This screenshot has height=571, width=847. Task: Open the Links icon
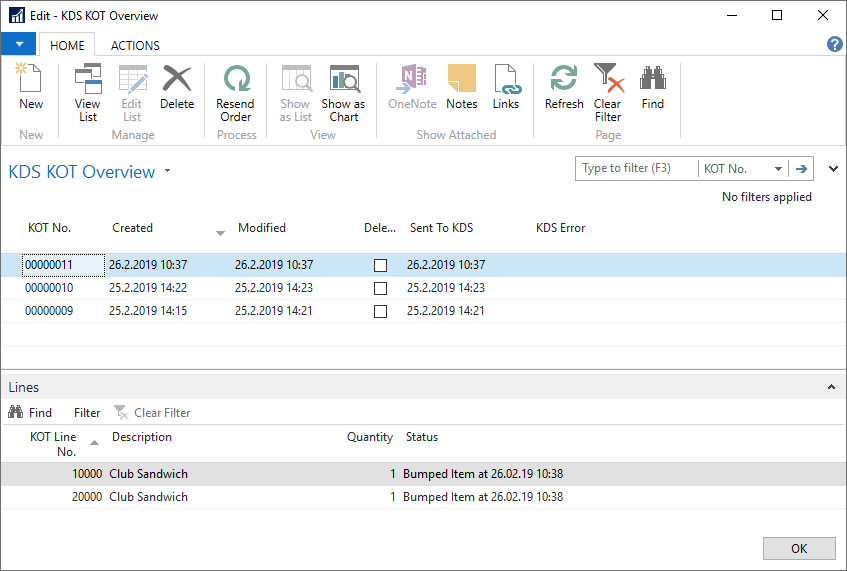506,87
